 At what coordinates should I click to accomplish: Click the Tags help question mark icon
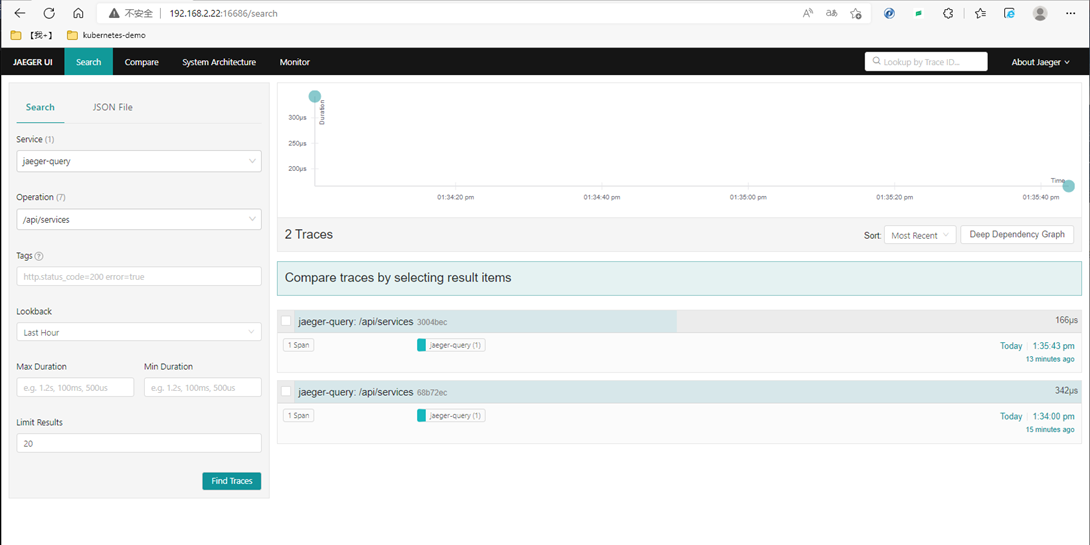pyautogui.click(x=39, y=256)
